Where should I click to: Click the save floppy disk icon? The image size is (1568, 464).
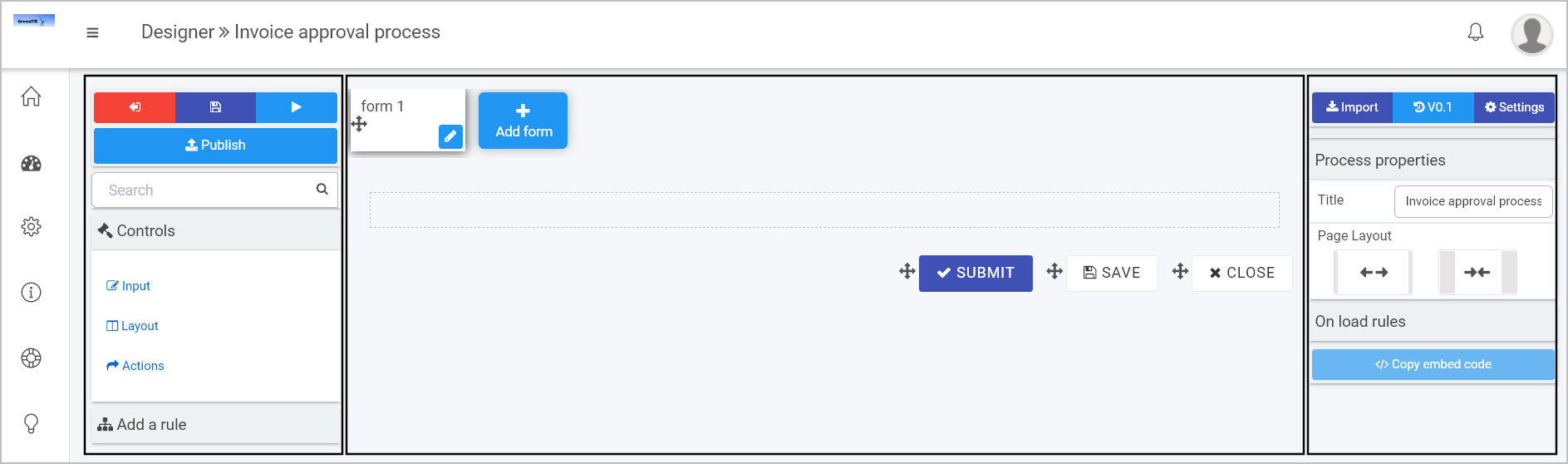215,107
